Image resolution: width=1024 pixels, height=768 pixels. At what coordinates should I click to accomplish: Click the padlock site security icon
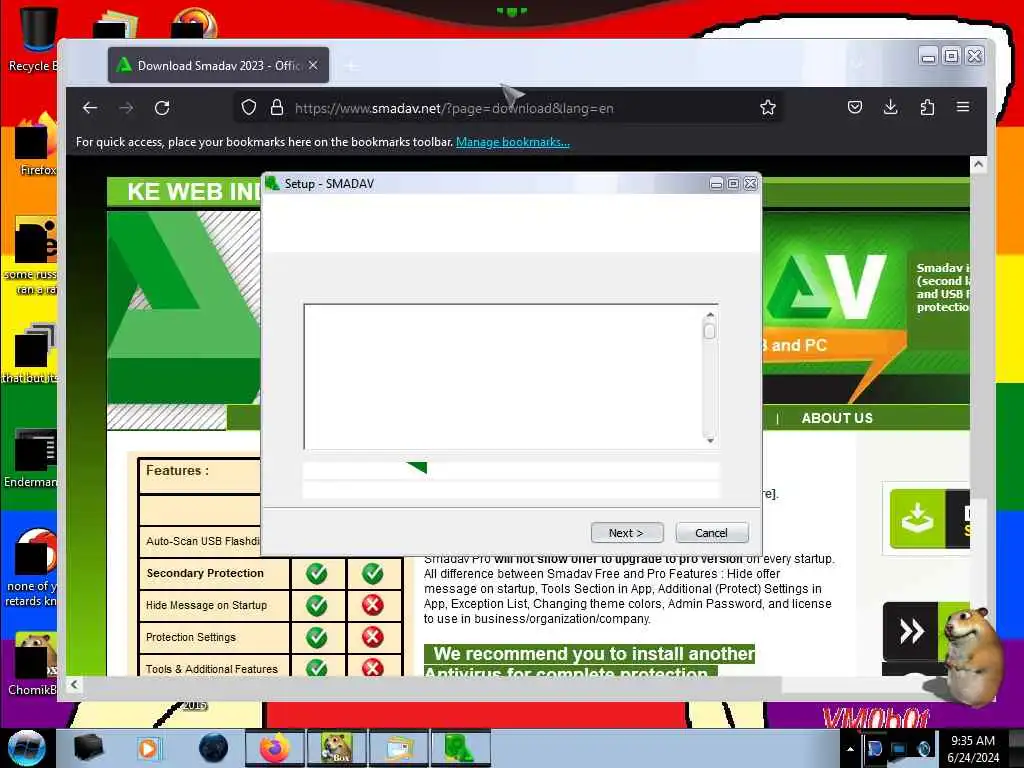(x=277, y=108)
